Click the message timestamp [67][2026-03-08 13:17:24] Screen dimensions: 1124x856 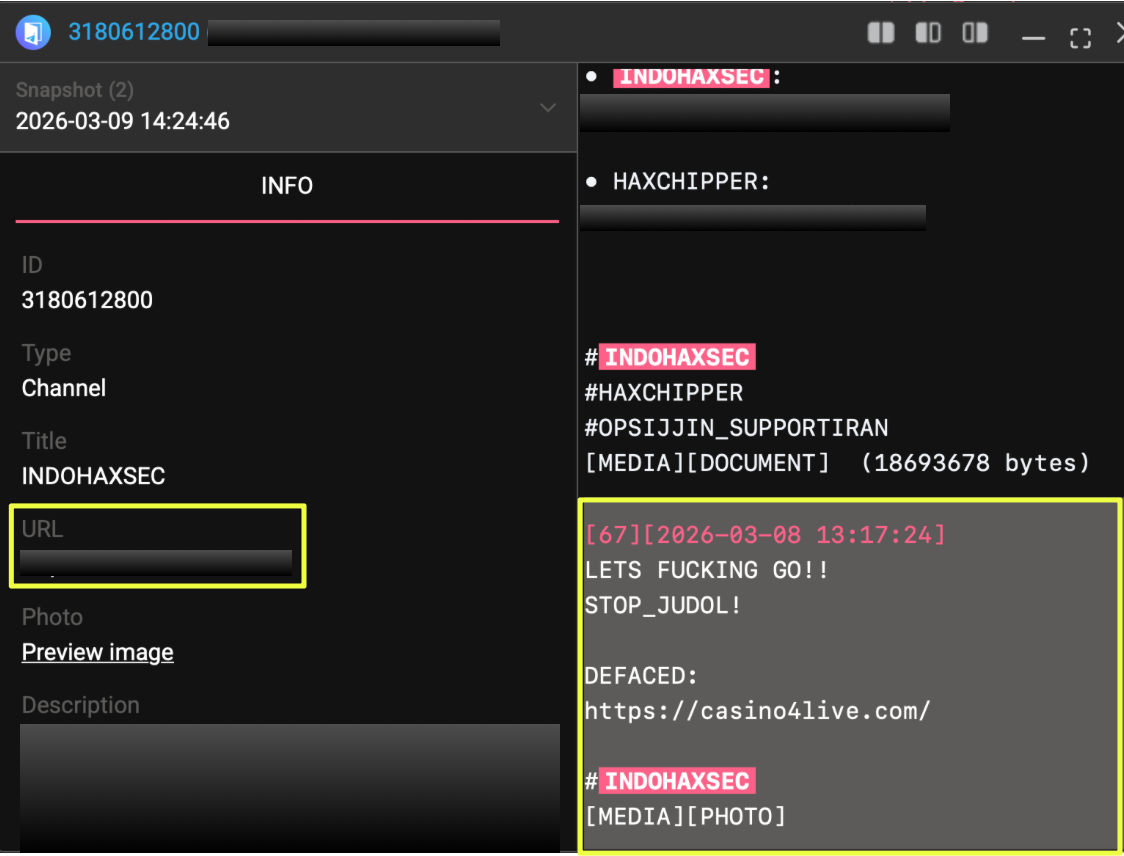click(x=765, y=534)
